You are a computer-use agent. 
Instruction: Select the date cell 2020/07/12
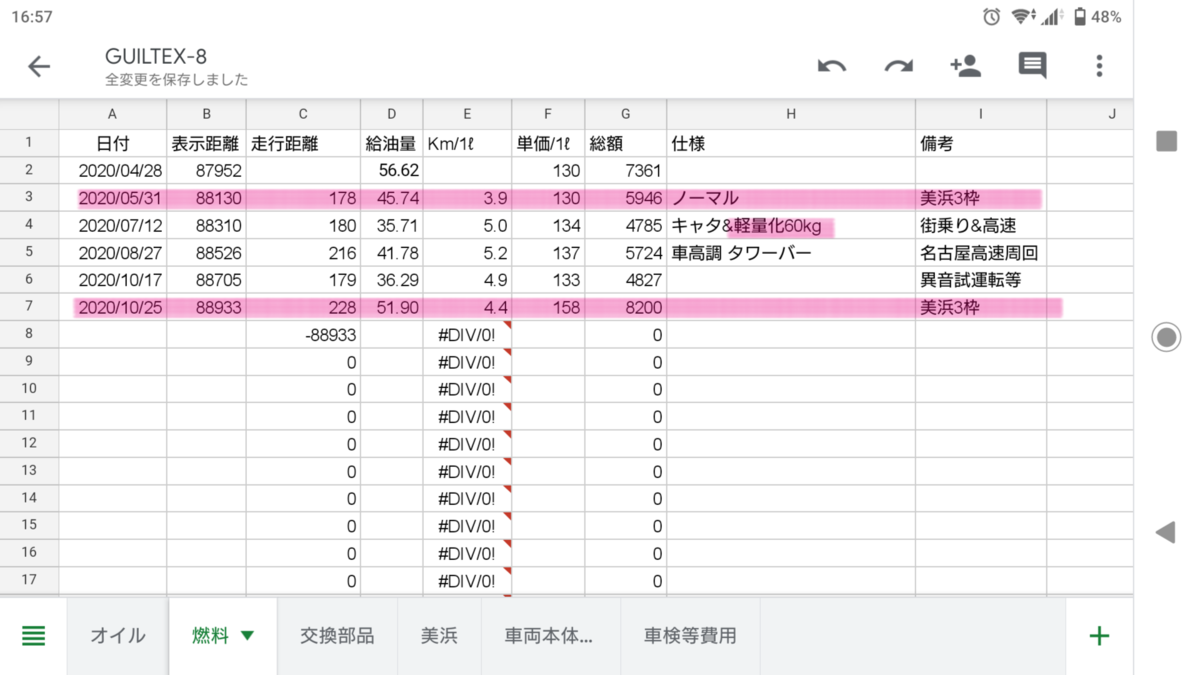click(x=113, y=226)
